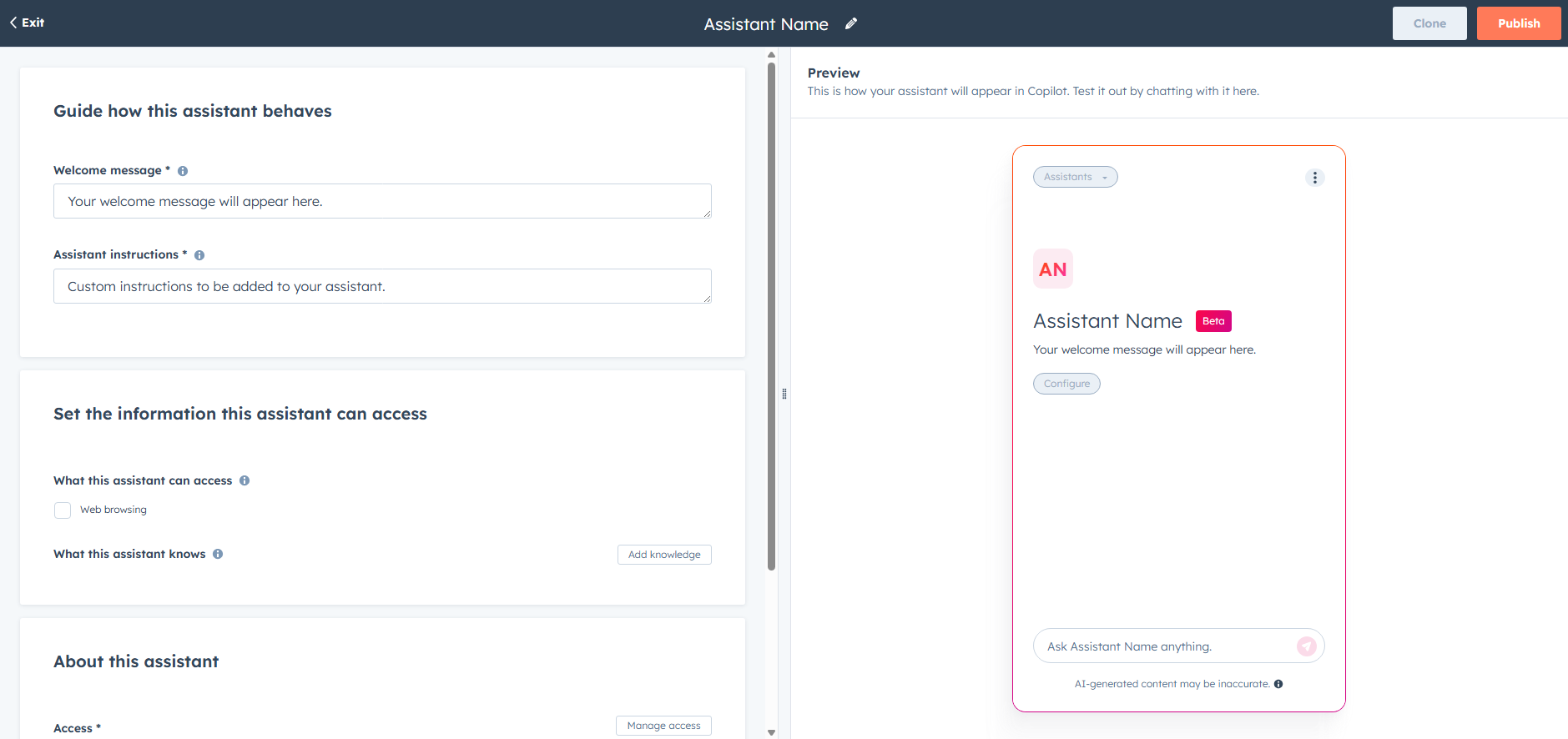This screenshot has width=1568, height=739.
Task: Click the Exit back link
Action: (x=27, y=23)
